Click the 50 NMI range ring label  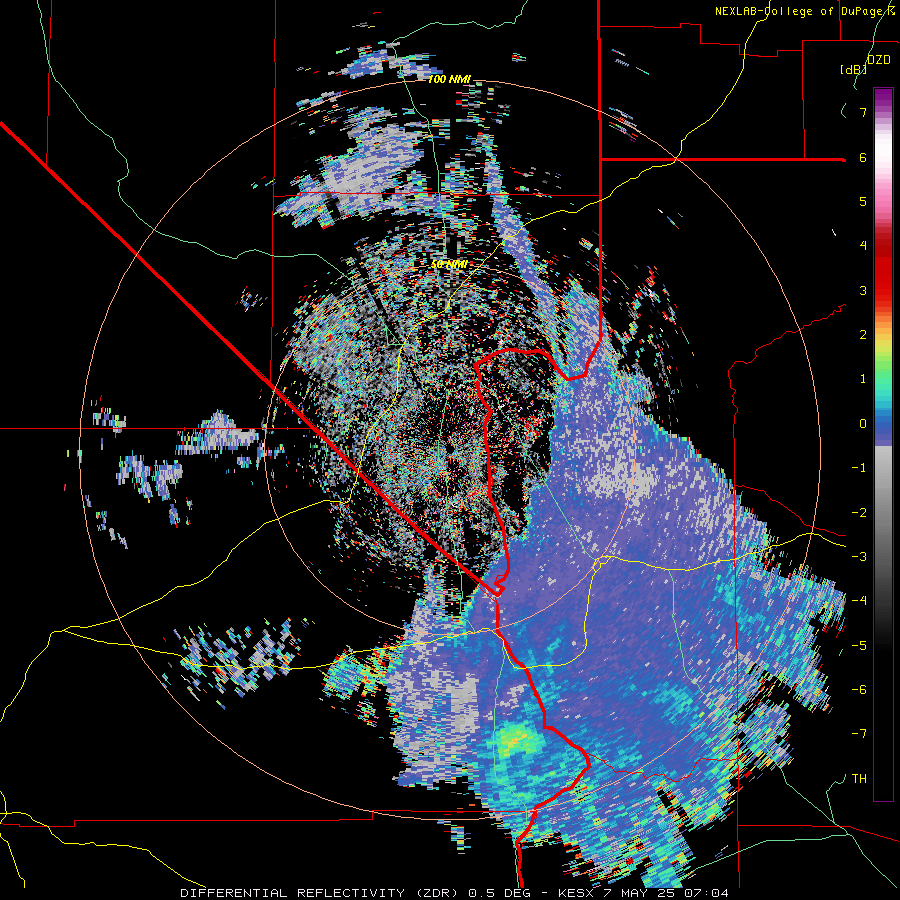click(x=449, y=265)
